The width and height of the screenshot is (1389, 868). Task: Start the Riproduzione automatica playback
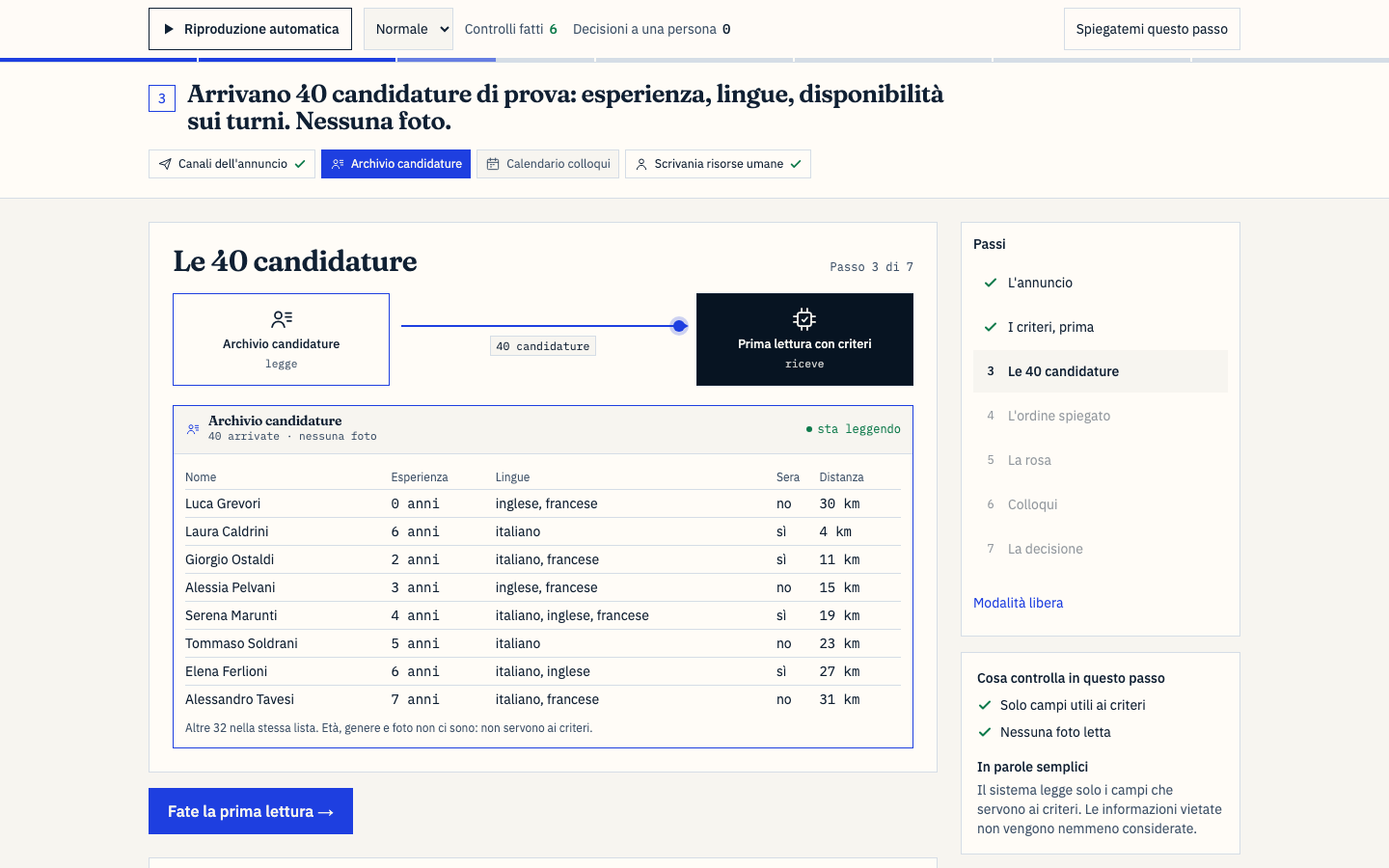click(x=250, y=29)
